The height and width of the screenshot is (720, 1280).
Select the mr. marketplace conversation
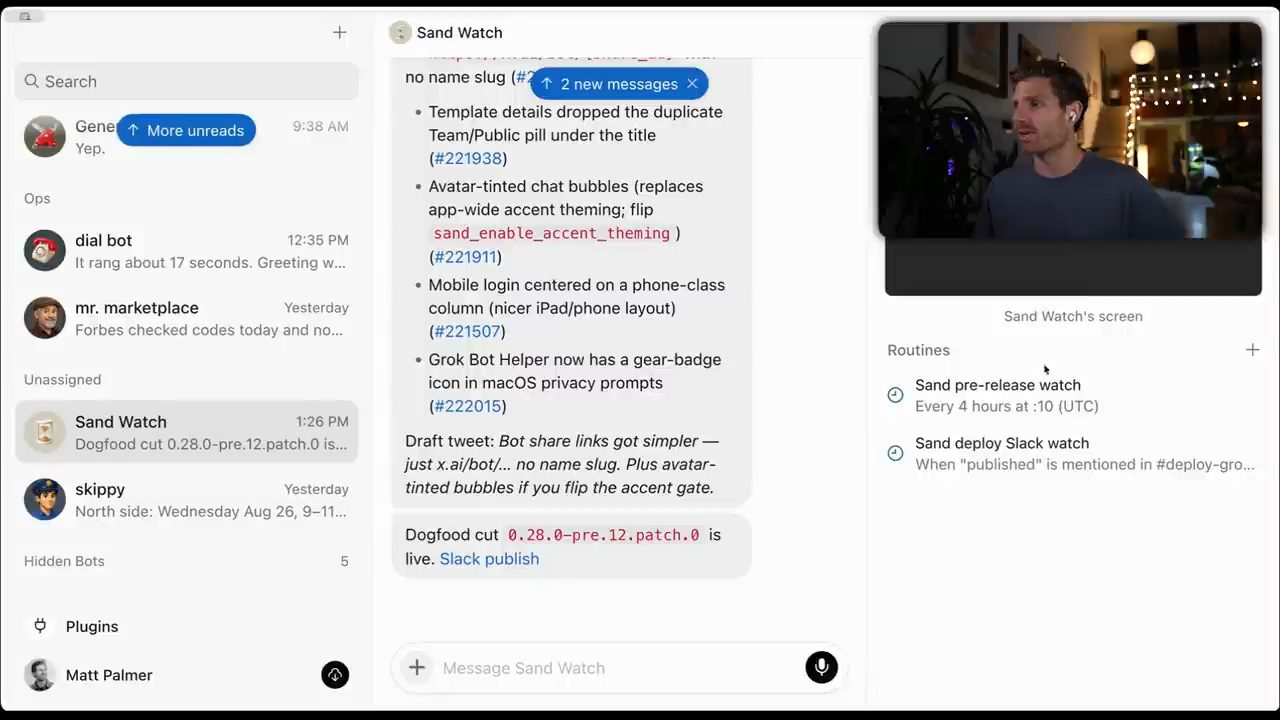tap(186, 318)
